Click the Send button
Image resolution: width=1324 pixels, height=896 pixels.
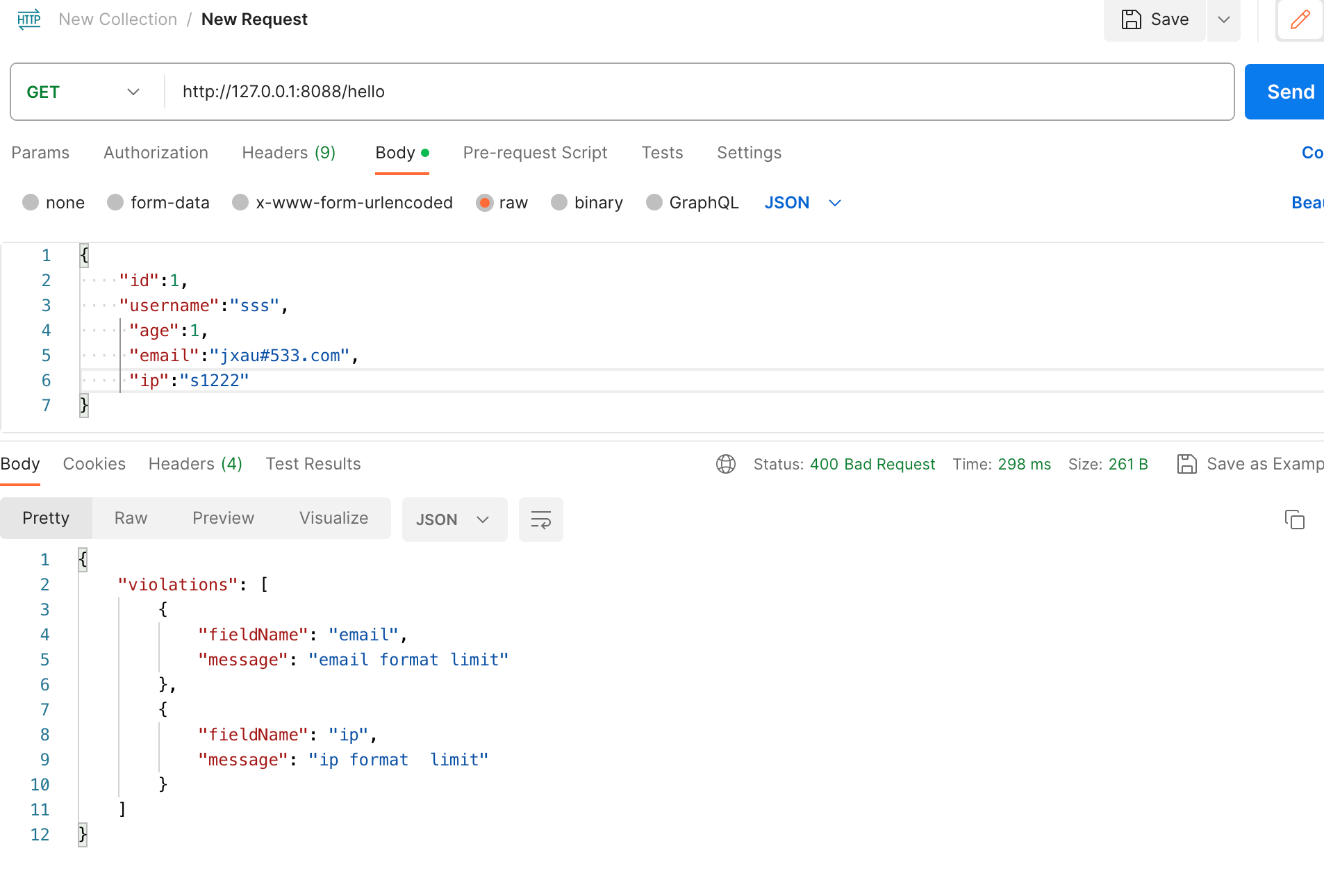click(x=1285, y=92)
